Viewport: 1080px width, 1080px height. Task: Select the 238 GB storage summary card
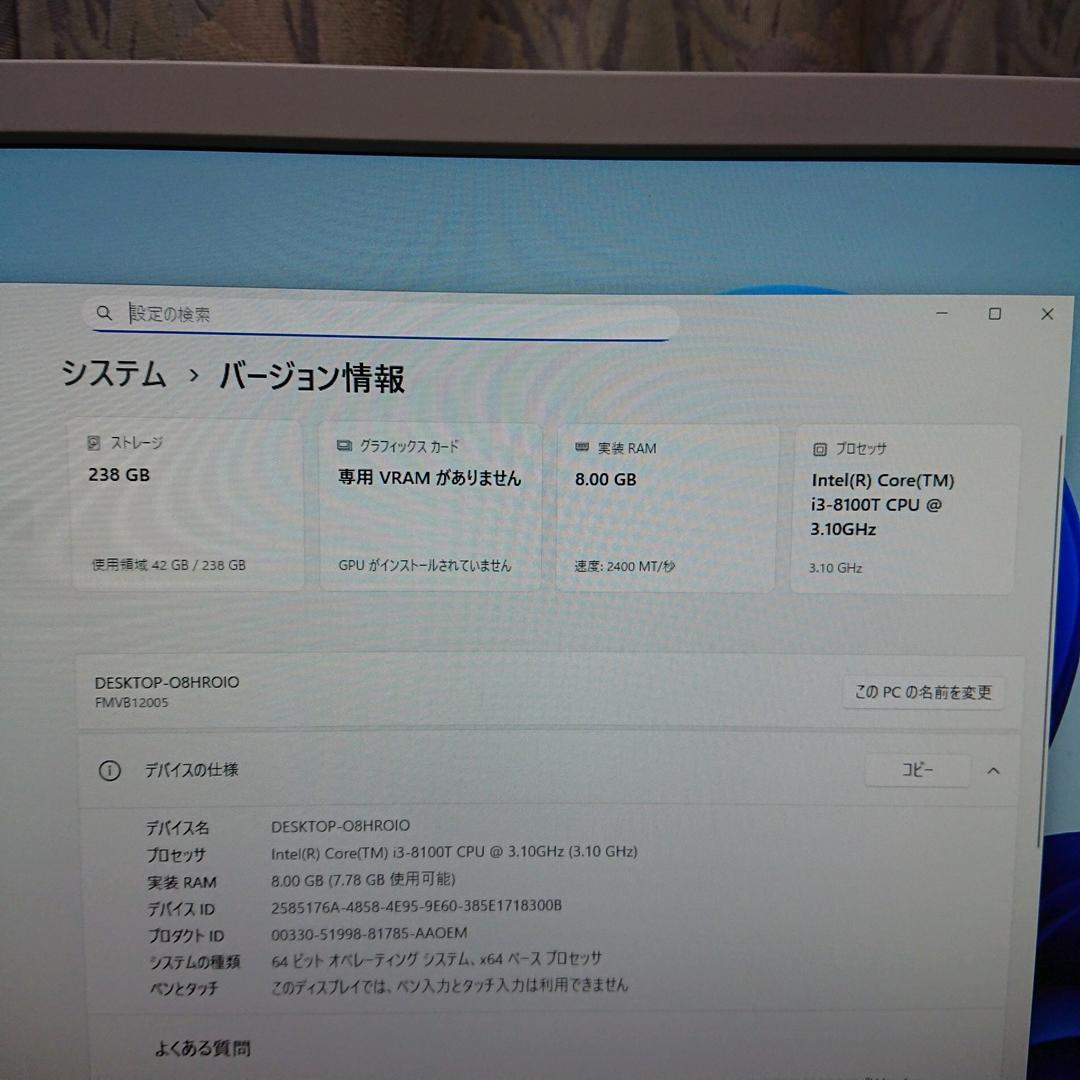[x=188, y=505]
